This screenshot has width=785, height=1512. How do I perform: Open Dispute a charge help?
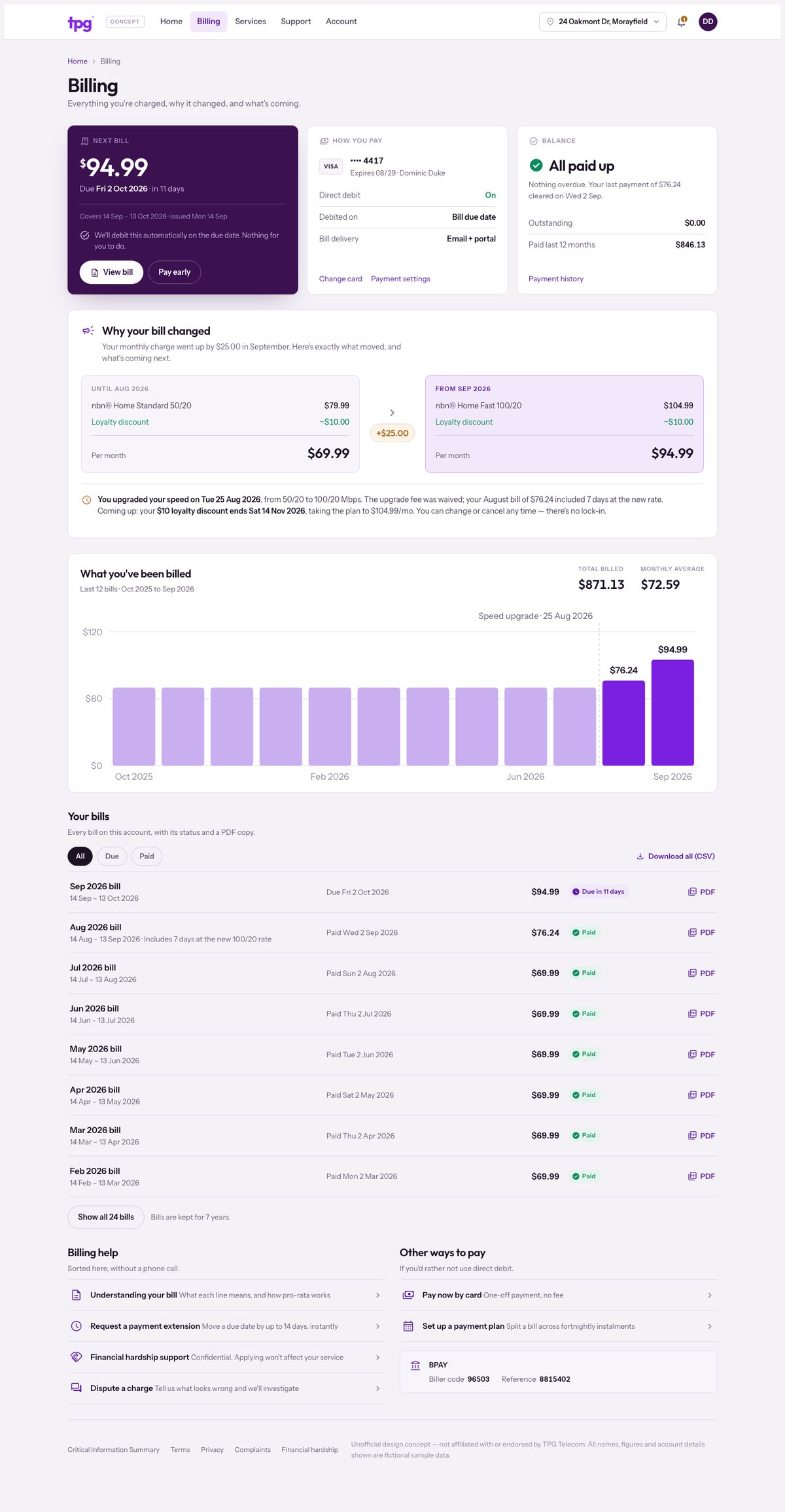tap(226, 1388)
